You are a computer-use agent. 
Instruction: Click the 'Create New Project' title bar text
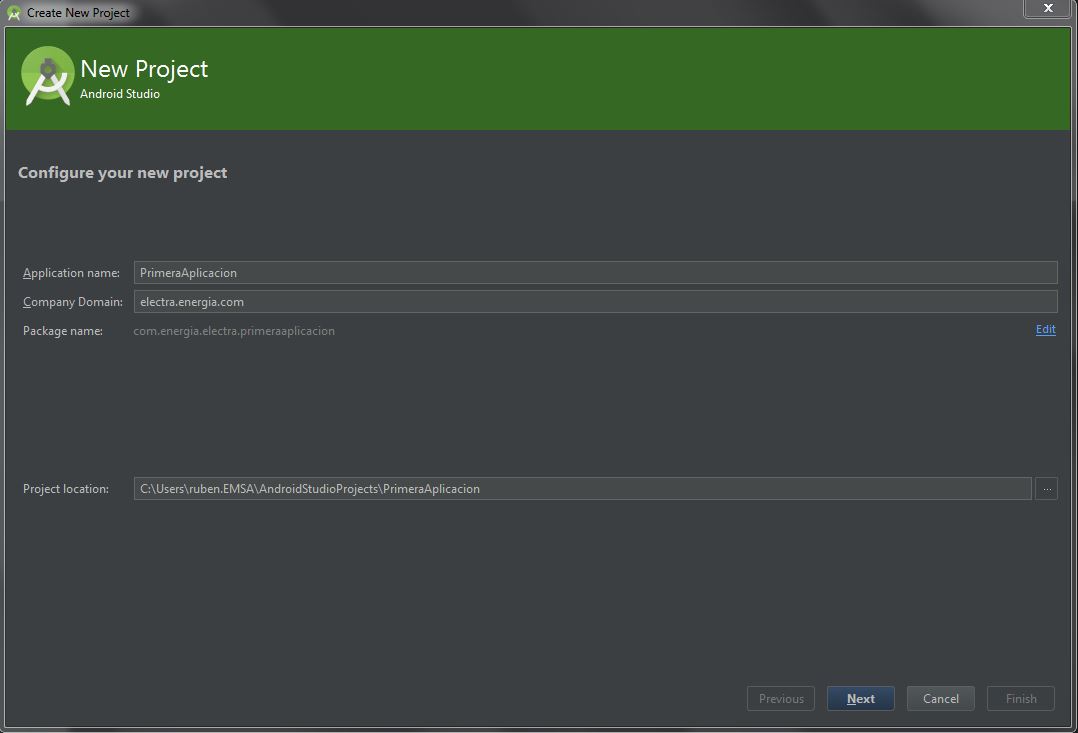pyautogui.click(x=78, y=13)
